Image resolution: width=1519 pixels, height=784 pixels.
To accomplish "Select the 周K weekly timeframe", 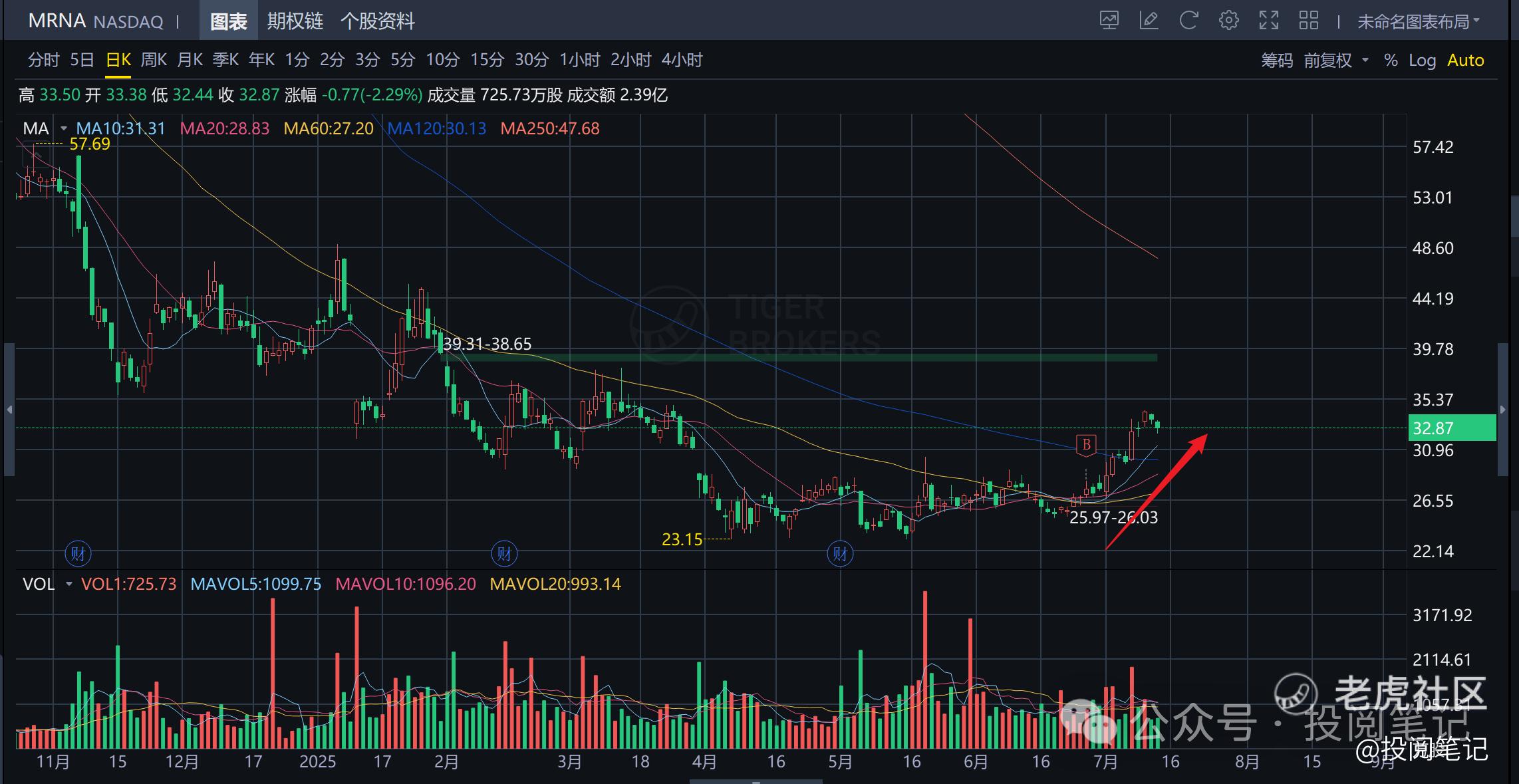I will 154,60.
